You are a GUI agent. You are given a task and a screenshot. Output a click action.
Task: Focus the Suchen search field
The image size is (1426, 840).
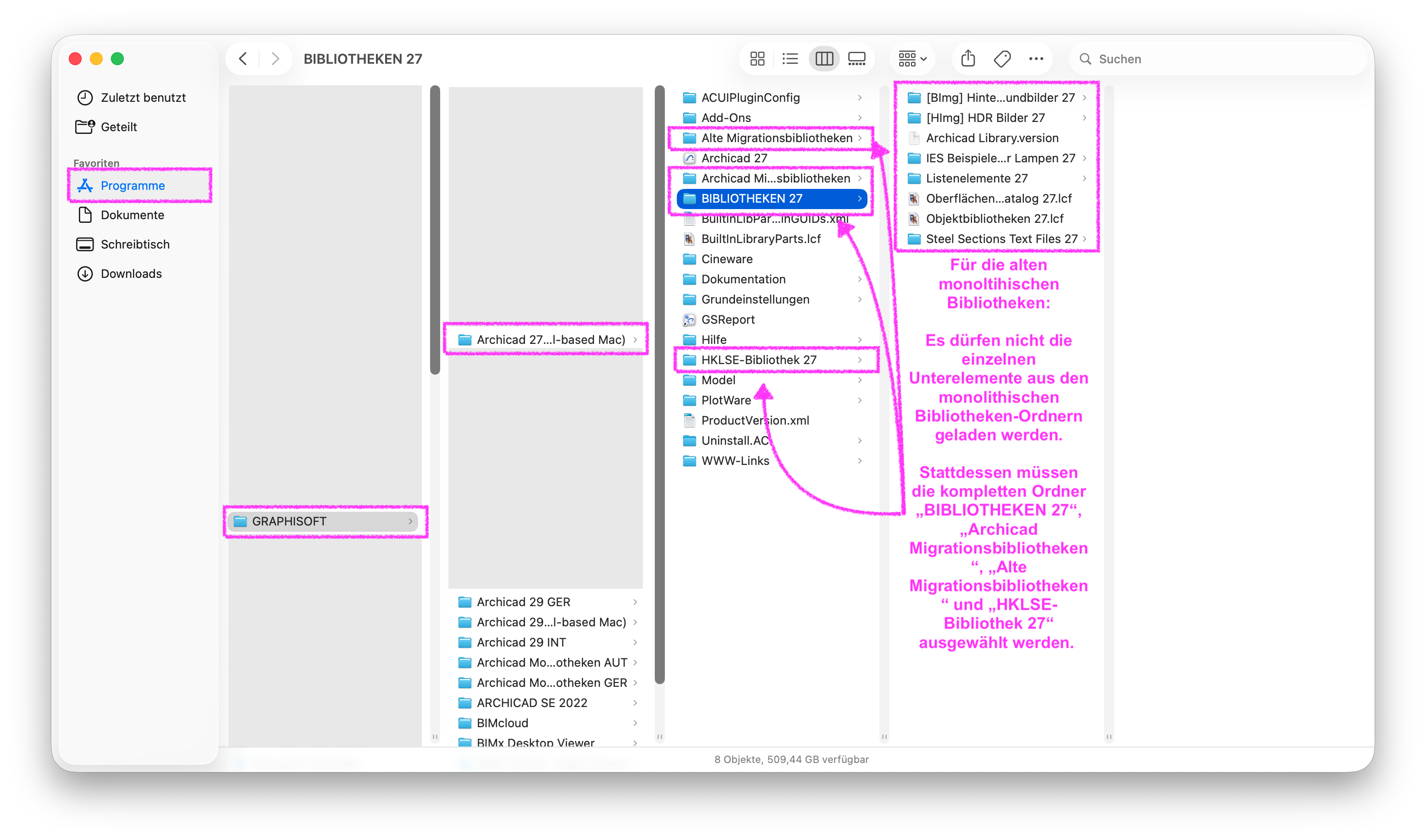point(1218,59)
